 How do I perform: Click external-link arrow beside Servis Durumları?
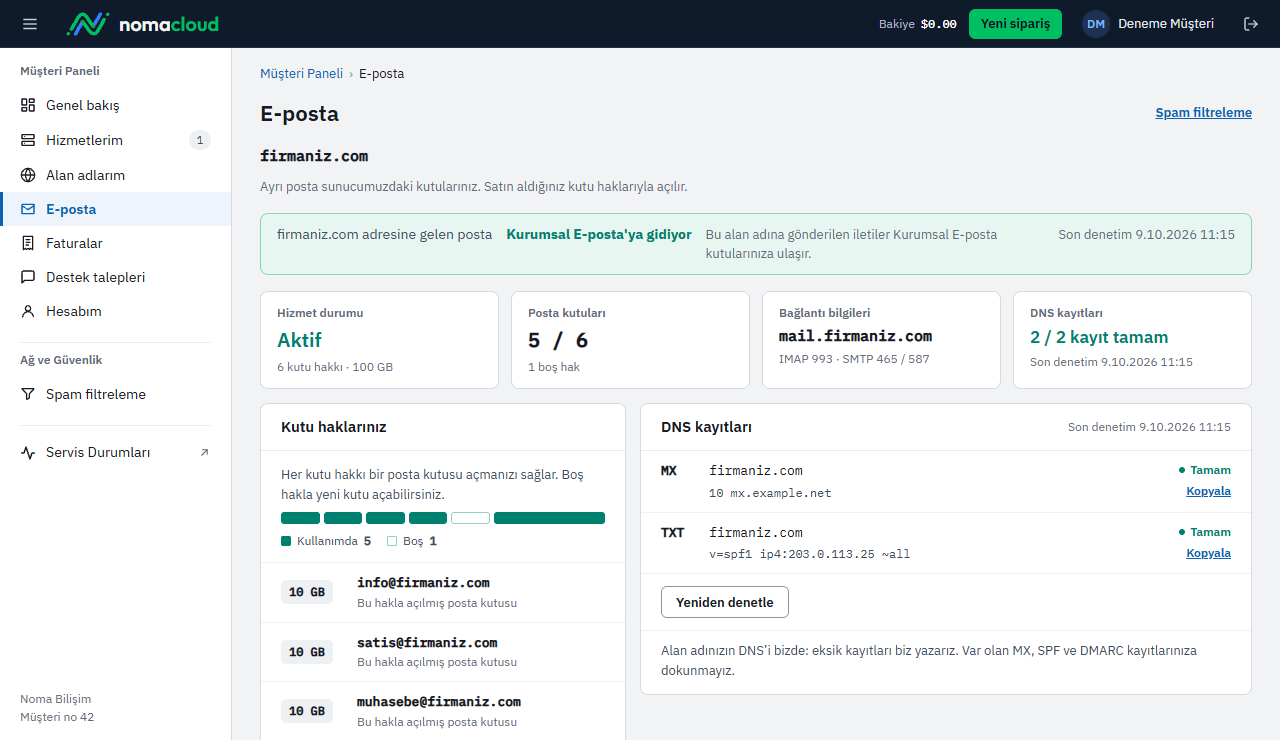point(204,452)
